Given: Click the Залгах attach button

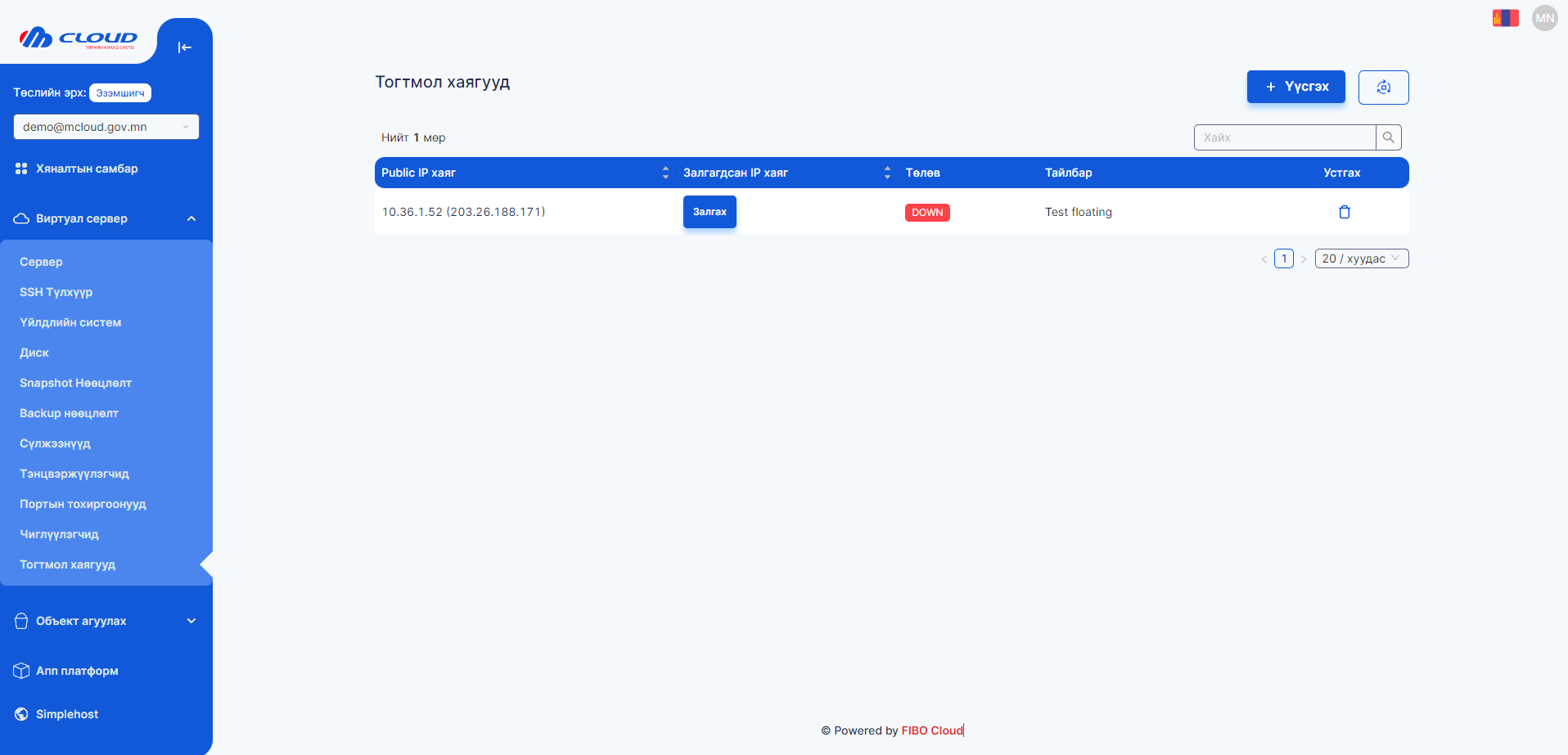Looking at the screenshot, I should click(x=710, y=212).
